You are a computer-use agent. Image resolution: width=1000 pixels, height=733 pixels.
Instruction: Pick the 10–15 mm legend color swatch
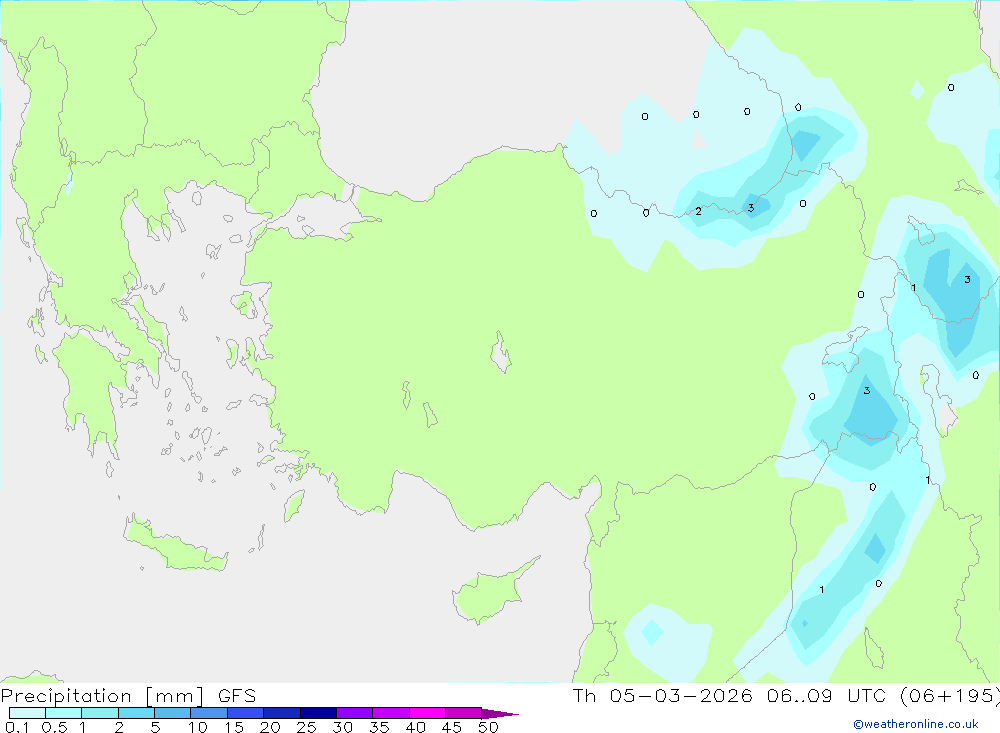click(209, 713)
